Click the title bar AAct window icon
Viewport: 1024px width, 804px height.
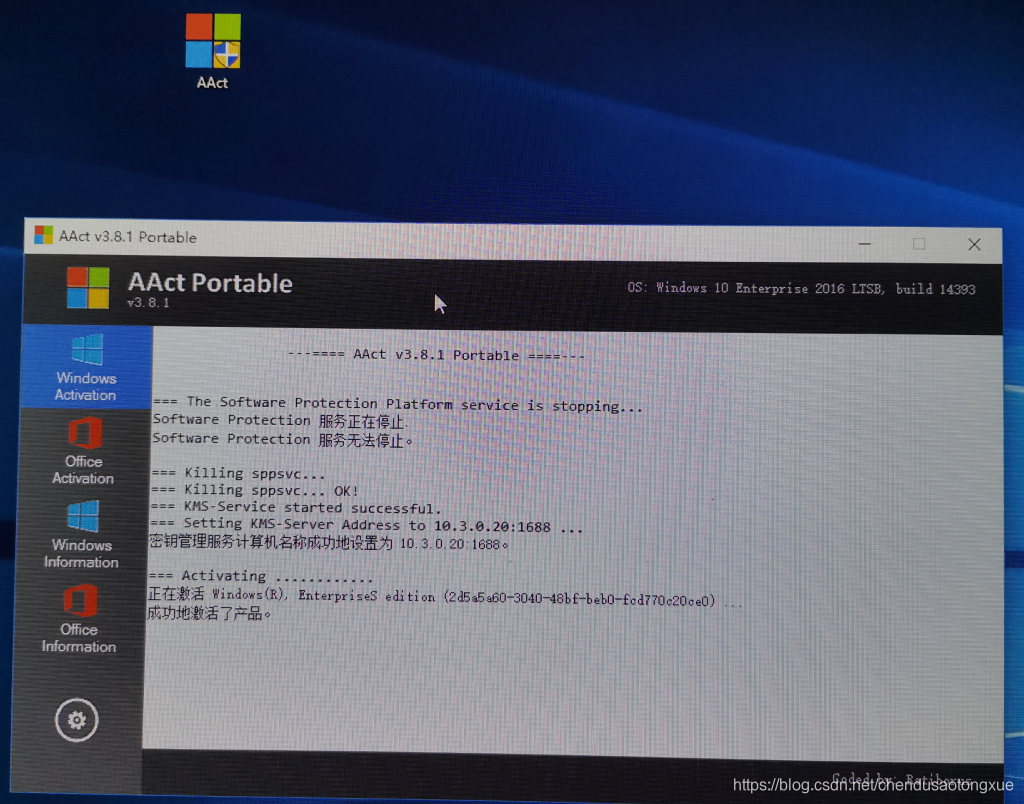44,235
